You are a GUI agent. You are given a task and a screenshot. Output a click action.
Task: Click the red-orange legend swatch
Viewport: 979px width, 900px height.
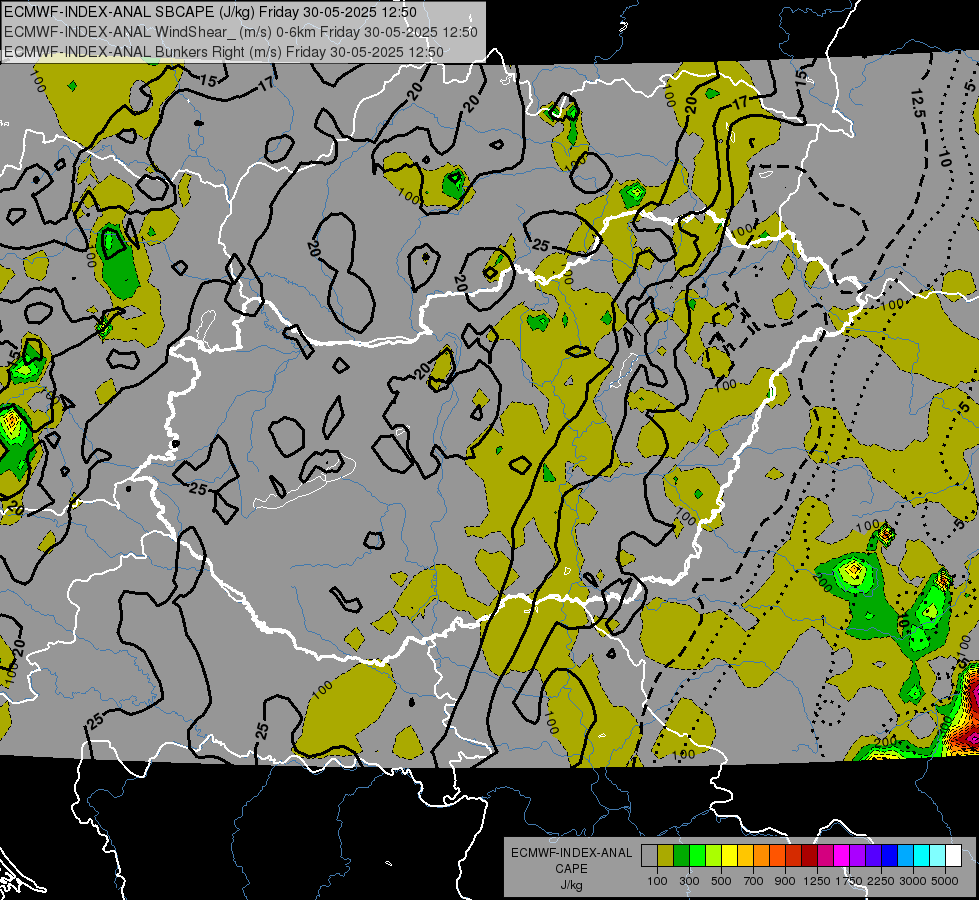777,856
